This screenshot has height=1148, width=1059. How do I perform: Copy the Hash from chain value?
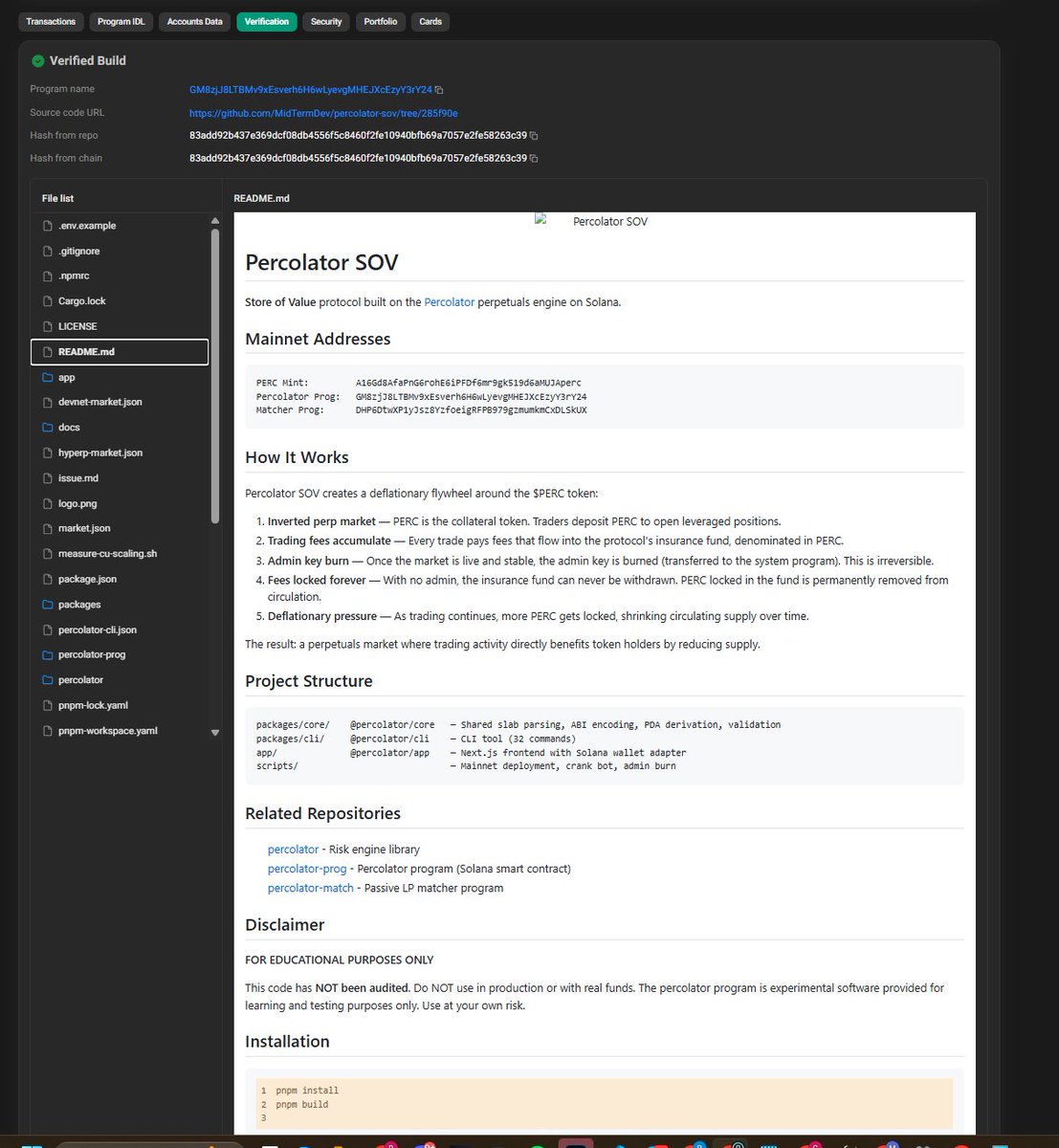pyautogui.click(x=534, y=159)
